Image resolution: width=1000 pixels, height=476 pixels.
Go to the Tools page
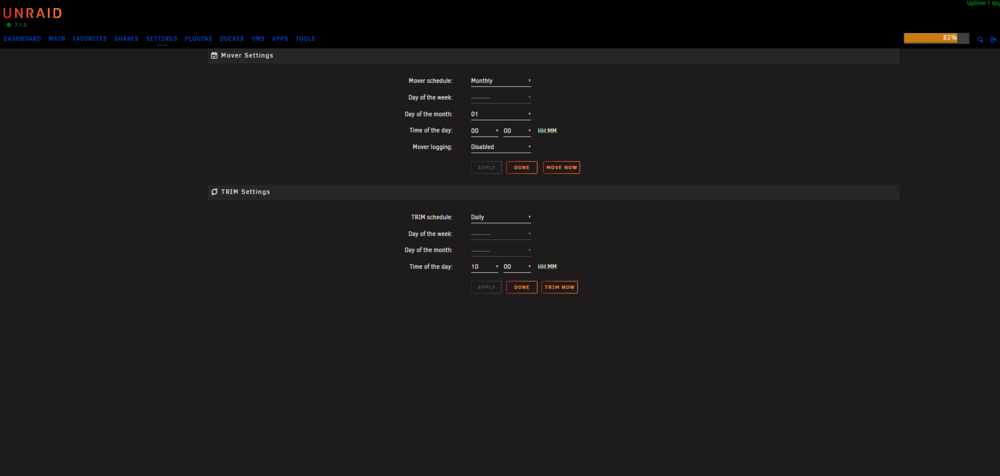coord(305,39)
